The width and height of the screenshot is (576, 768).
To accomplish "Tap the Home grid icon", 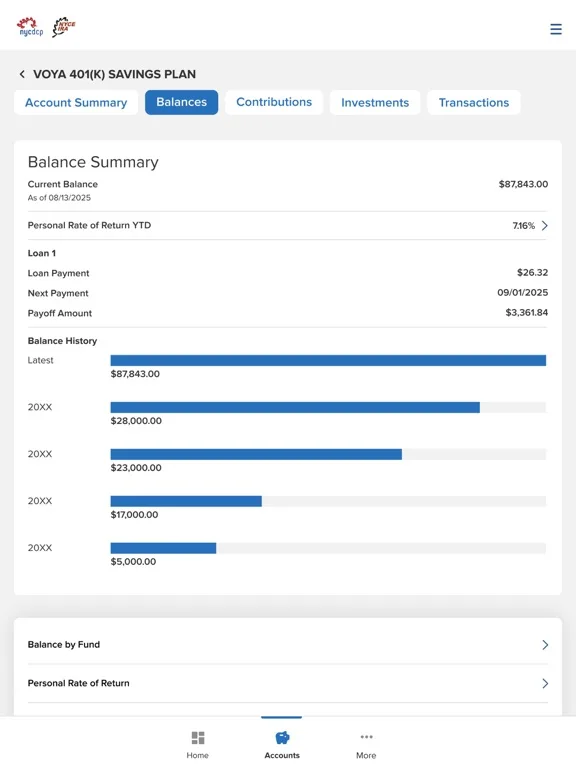I will click(x=197, y=738).
